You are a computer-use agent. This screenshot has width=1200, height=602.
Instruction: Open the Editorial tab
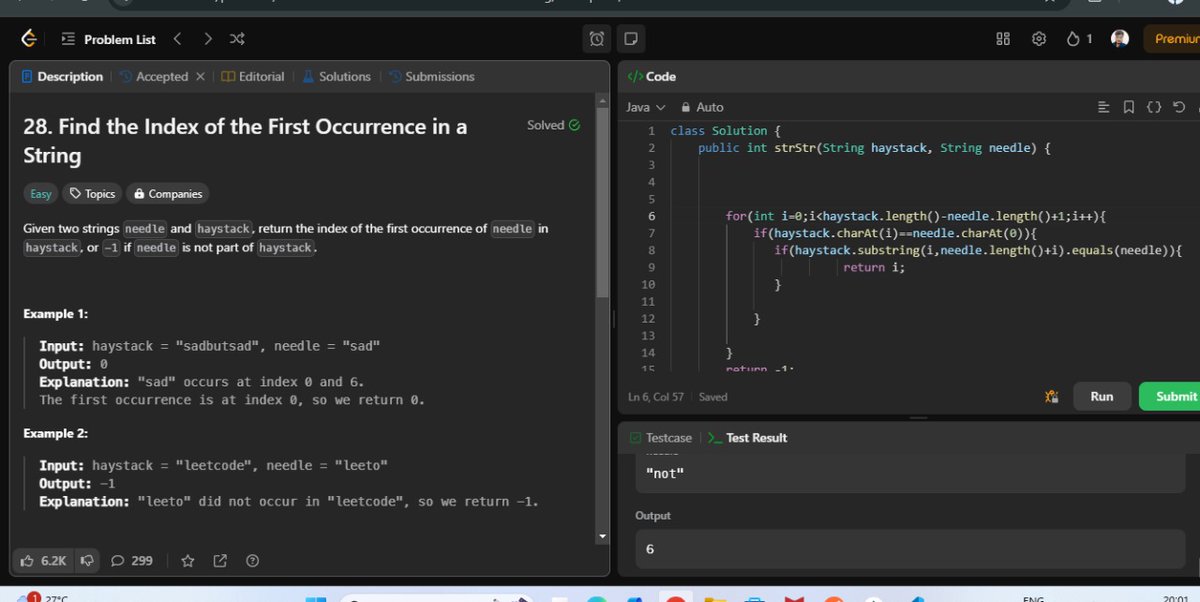(x=253, y=76)
